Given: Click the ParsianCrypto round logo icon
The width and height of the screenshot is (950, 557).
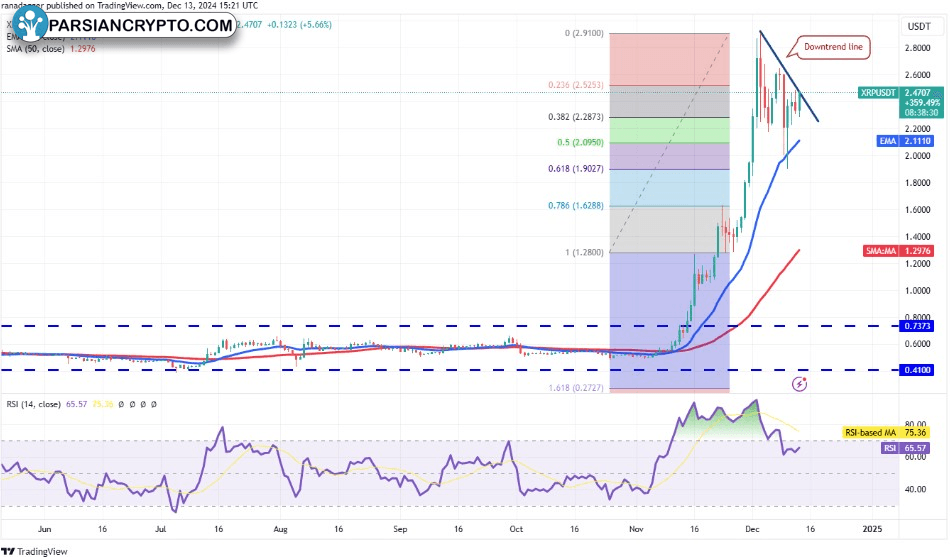Looking at the screenshot, I should (x=30, y=25).
